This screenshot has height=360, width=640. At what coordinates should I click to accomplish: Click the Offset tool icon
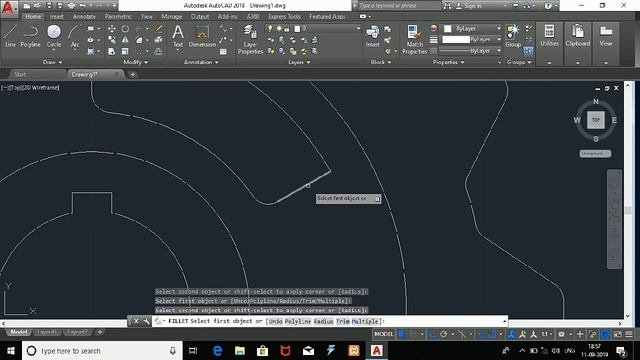[158, 51]
